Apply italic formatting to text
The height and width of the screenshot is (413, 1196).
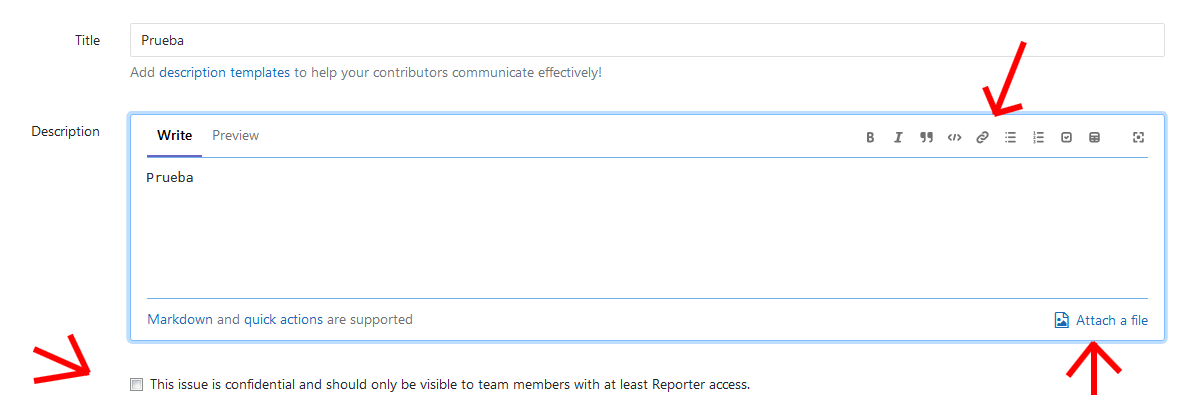[x=898, y=138]
